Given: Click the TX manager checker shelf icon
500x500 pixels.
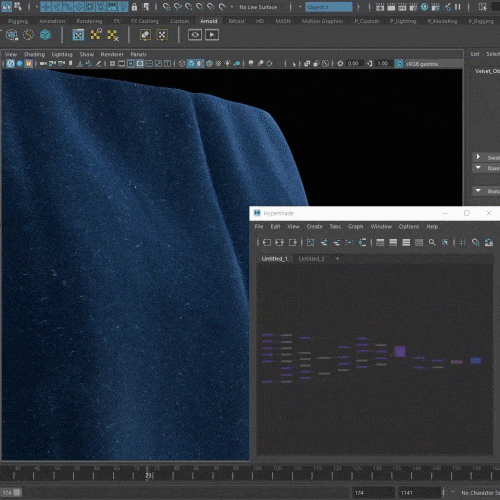Looking at the screenshot, I should click(x=78, y=35).
